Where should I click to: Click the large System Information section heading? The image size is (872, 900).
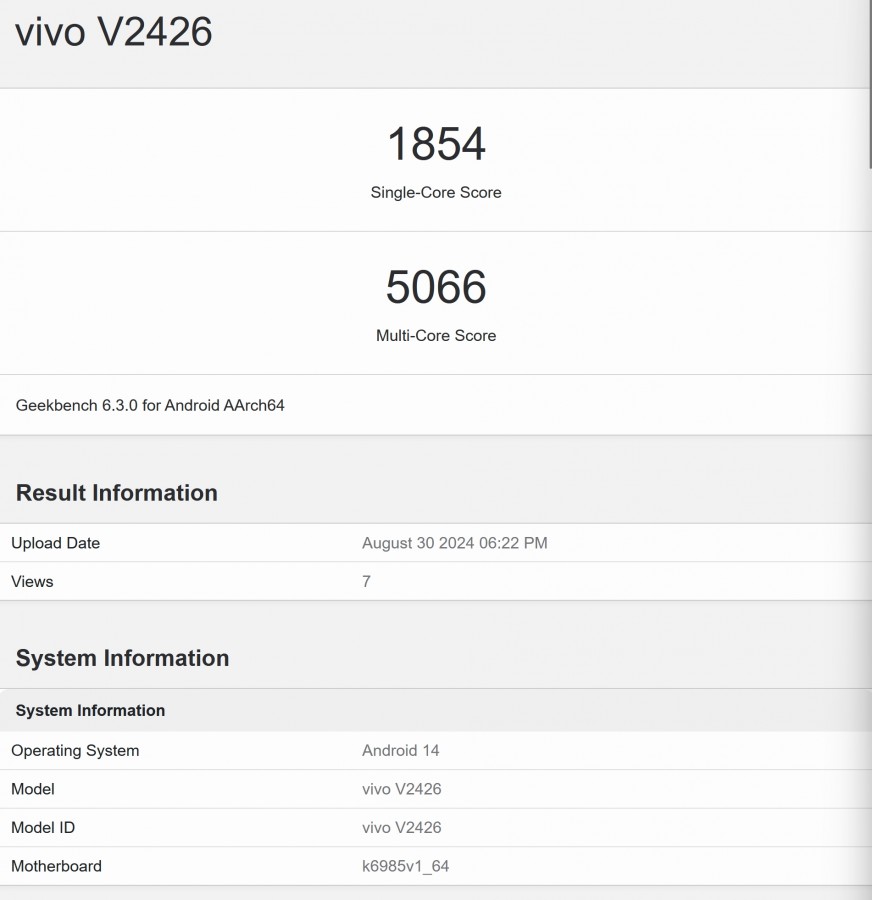122,658
